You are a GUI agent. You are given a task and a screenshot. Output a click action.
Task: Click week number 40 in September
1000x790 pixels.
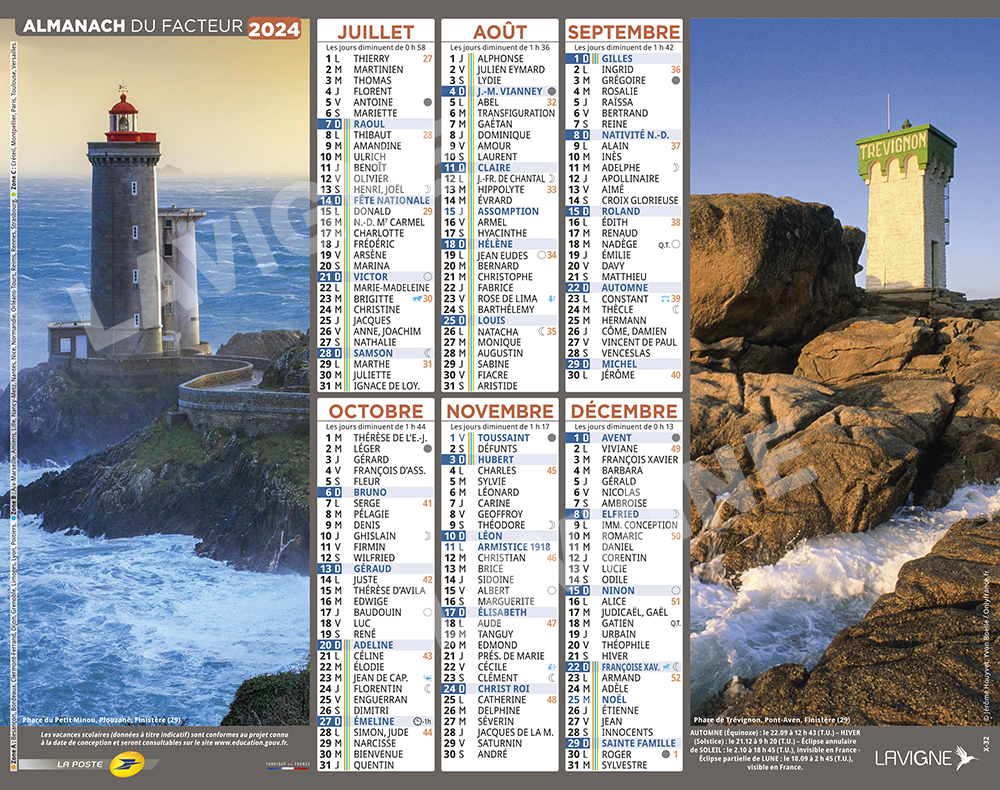675,375
